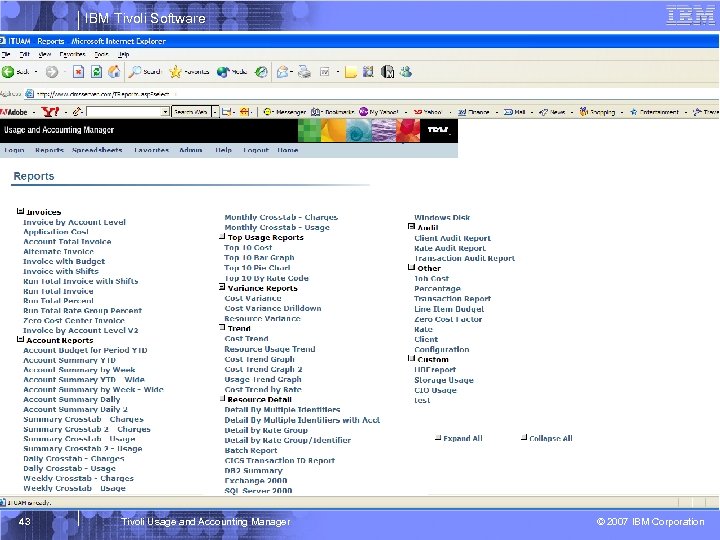The width and height of the screenshot is (720, 540).
Task: Click the Yahoo News toolbar icon
Action: (544, 112)
